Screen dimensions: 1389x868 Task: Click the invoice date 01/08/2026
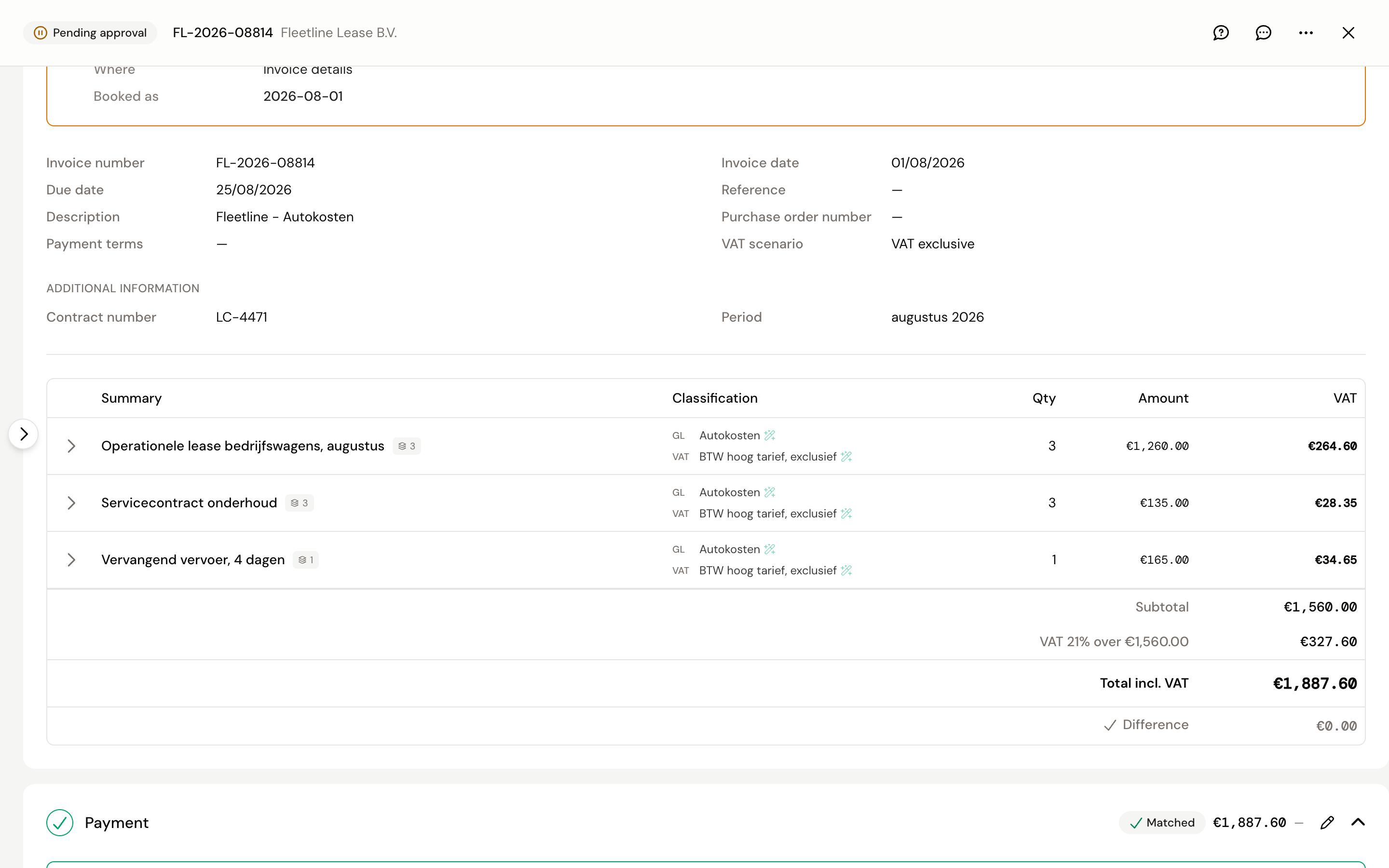[x=927, y=163]
